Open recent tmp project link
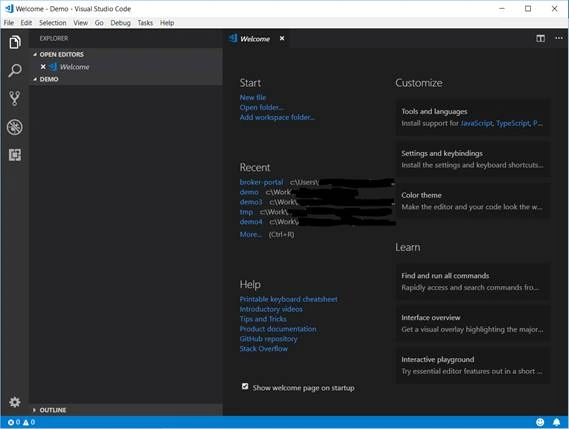This screenshot has width=569, height=429. 246,212
